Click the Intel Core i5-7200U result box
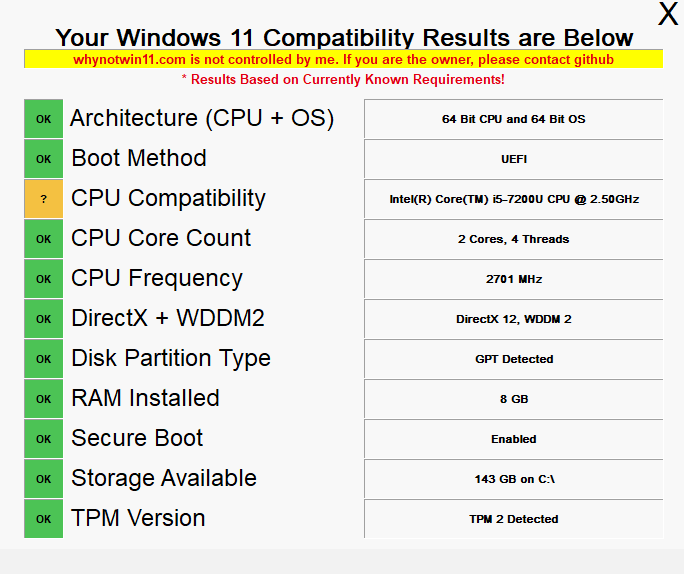 pyautogui.click(x=513, y=199)
